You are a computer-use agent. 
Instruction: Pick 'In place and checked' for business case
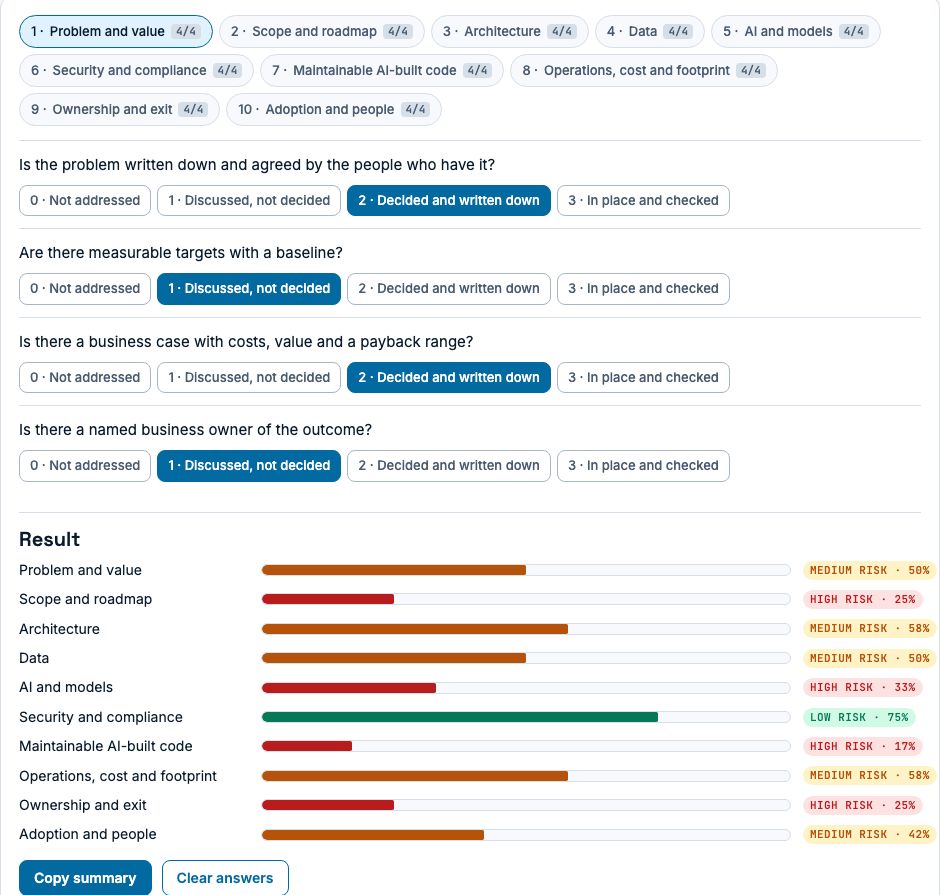(643, 378)
